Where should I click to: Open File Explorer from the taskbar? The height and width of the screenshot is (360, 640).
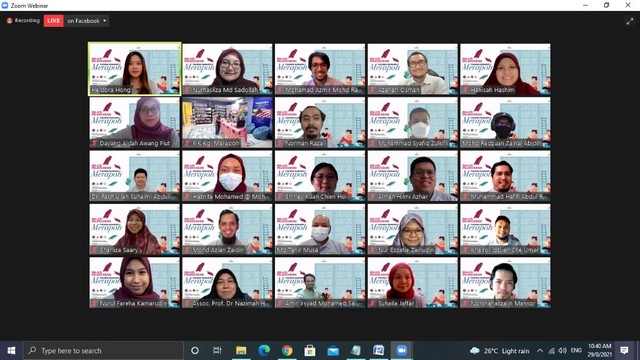(241, 350)
